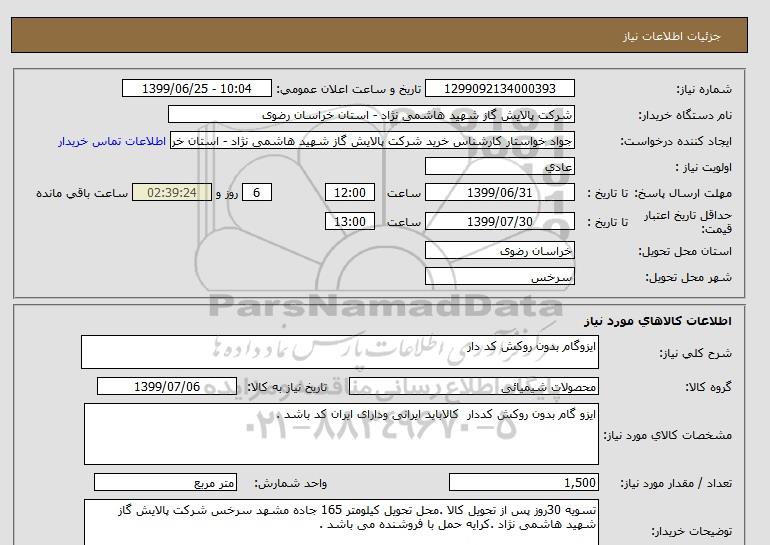Select delivery province field خراسان رضوی
Image resolution: width=770 pixels, height=545 pixels.
tap(500, 250)
